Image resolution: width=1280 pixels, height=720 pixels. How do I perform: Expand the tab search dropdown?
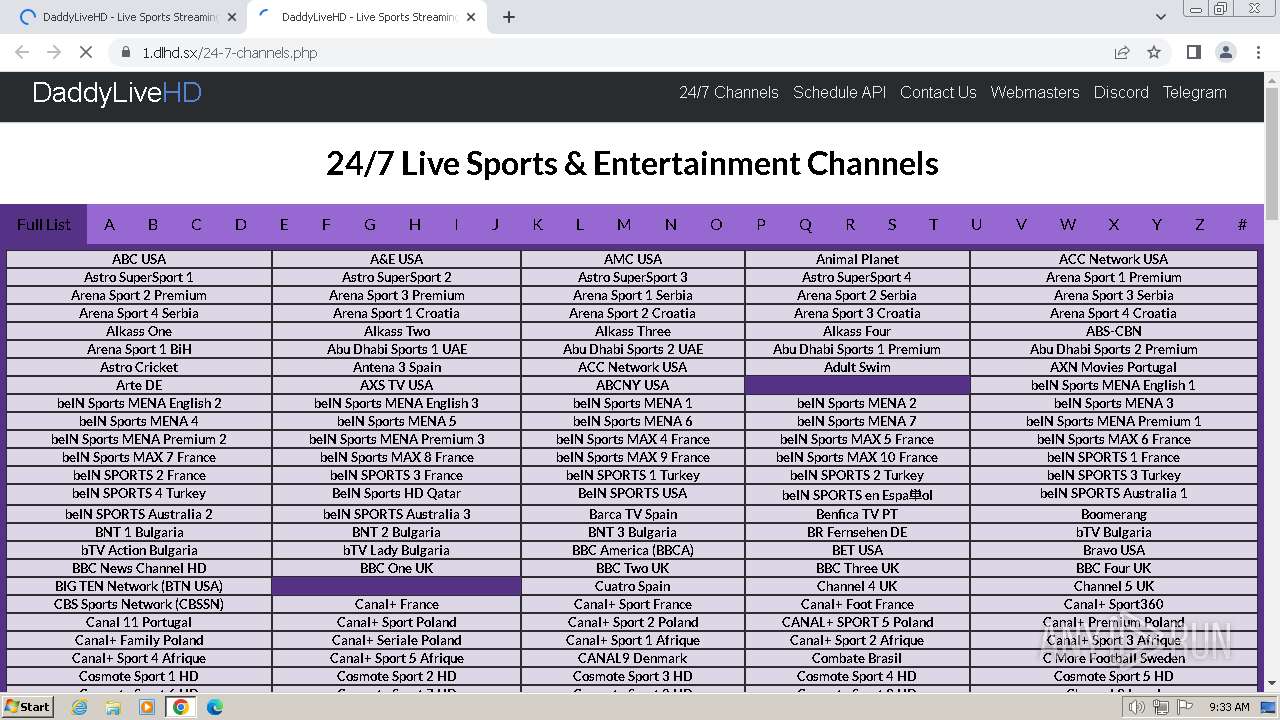1160,17
